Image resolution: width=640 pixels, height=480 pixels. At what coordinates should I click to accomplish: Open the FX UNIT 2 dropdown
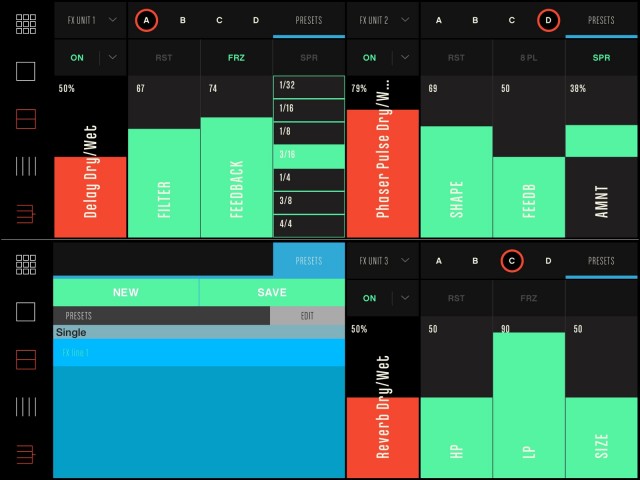coord(382,20)
